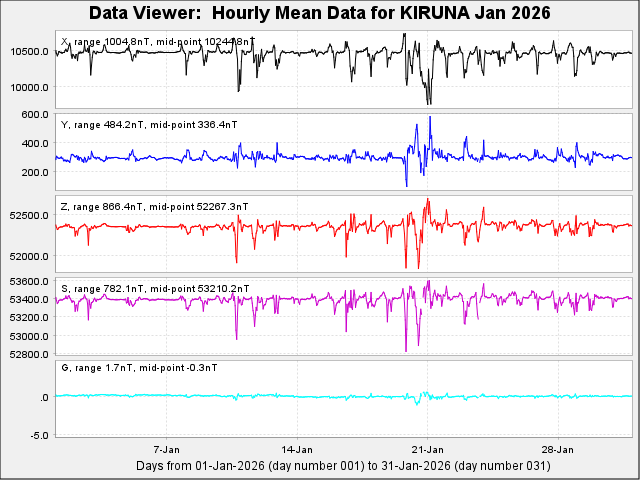
Task: Click the 7-Jan date tick label
Action: pyautogui.click(x=166, y=449)
